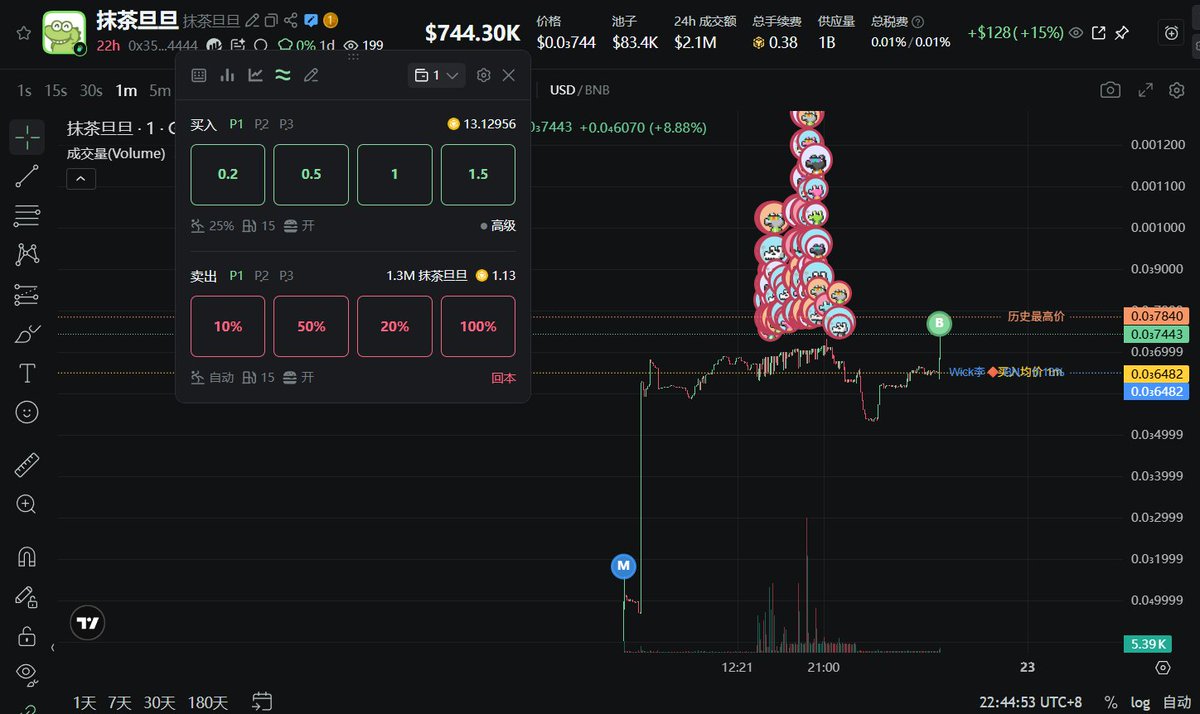This screenshot has width=1200, height=714.
Task: Select the trend line drawing tool
Action: pyautogui.click(x=27, y=178)
